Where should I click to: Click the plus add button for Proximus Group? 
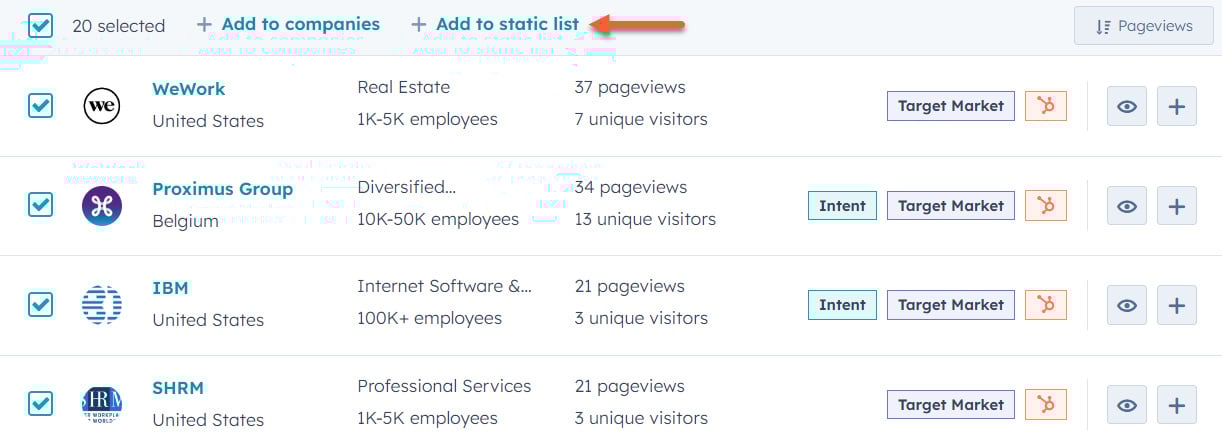(1177, 206)
